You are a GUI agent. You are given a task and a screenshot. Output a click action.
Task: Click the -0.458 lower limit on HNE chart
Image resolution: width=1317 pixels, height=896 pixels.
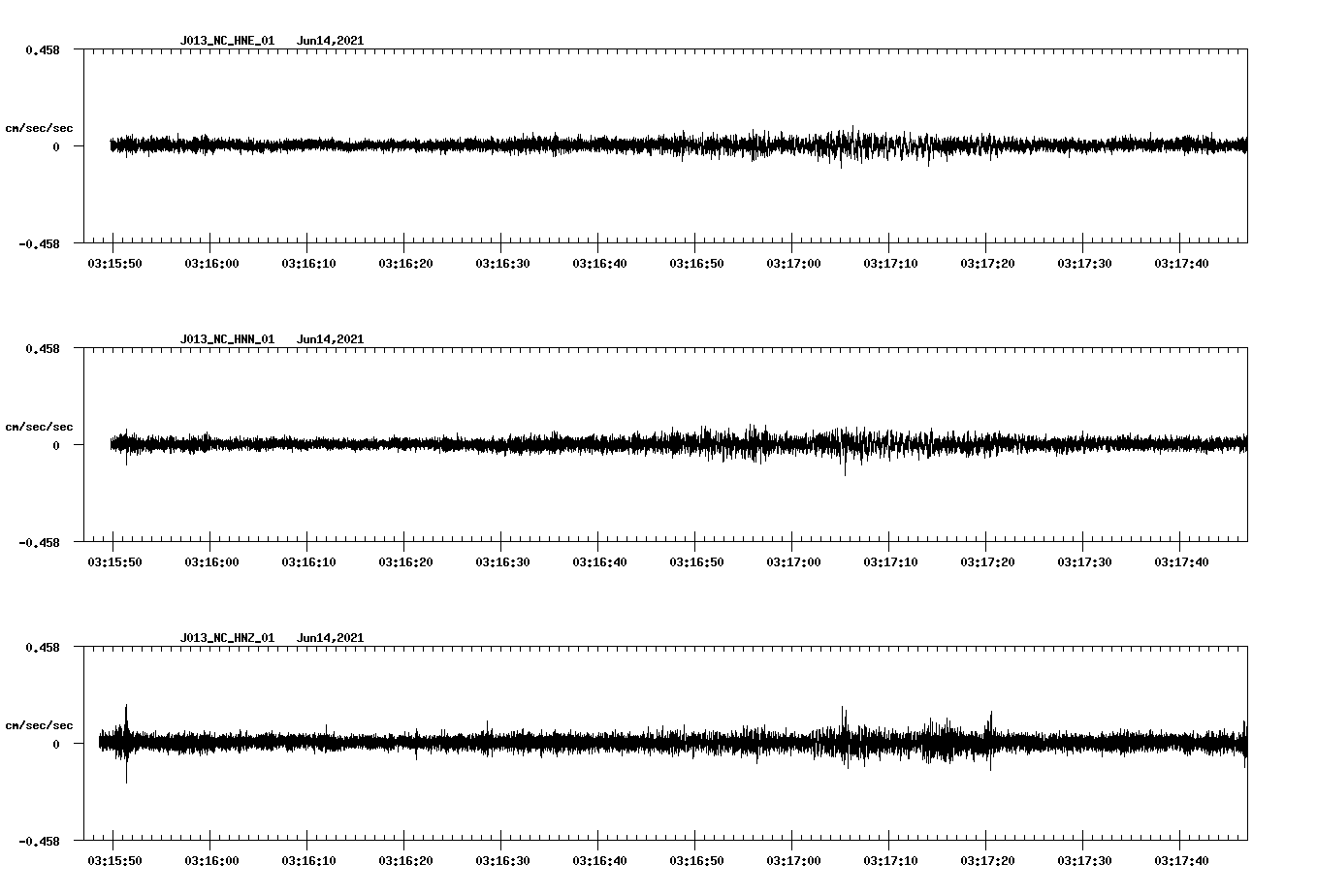(39, 243)
